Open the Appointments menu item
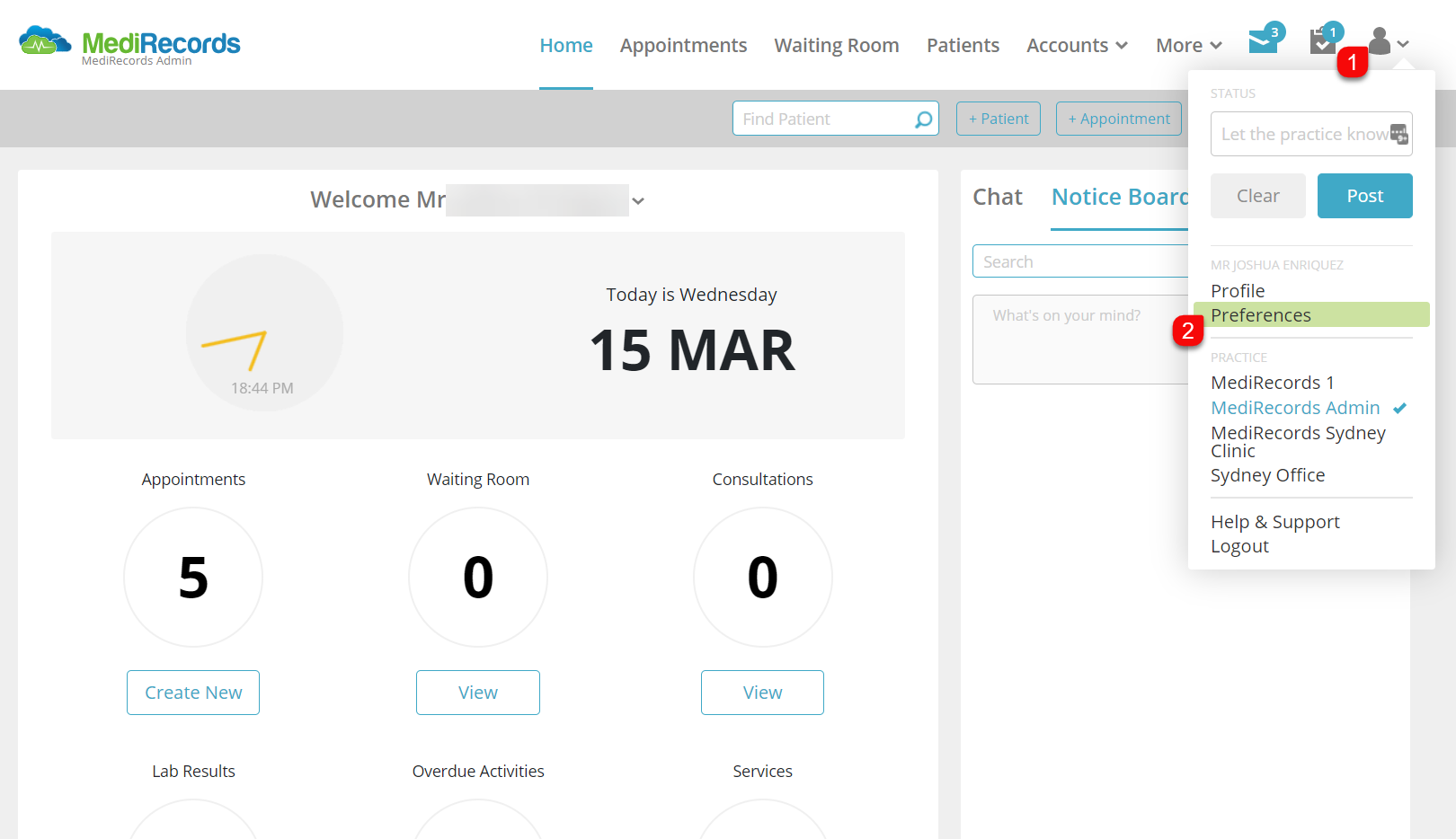Screen dimensions: 1456x839 click(683, 45)
